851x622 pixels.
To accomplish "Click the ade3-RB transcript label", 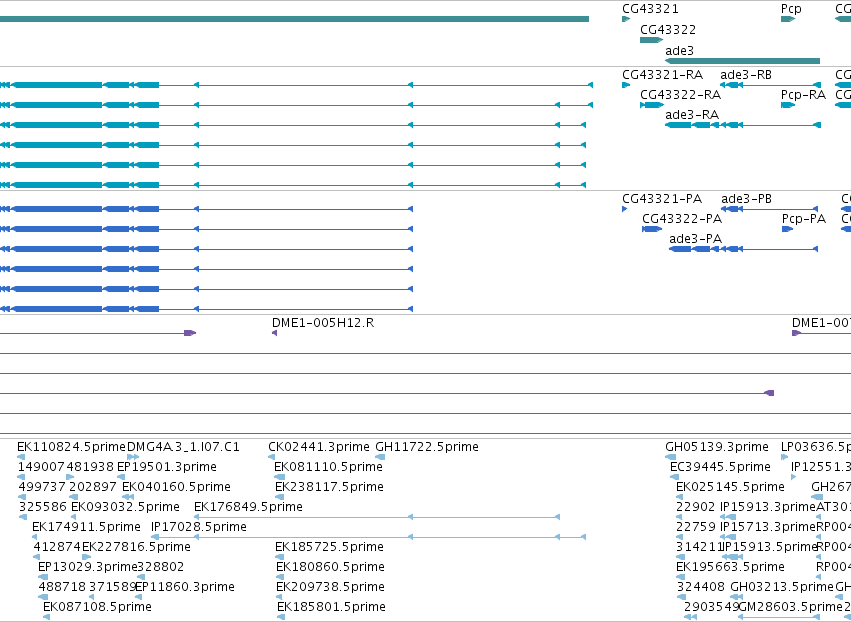I will pyautogui.click(x=746, y=74).
